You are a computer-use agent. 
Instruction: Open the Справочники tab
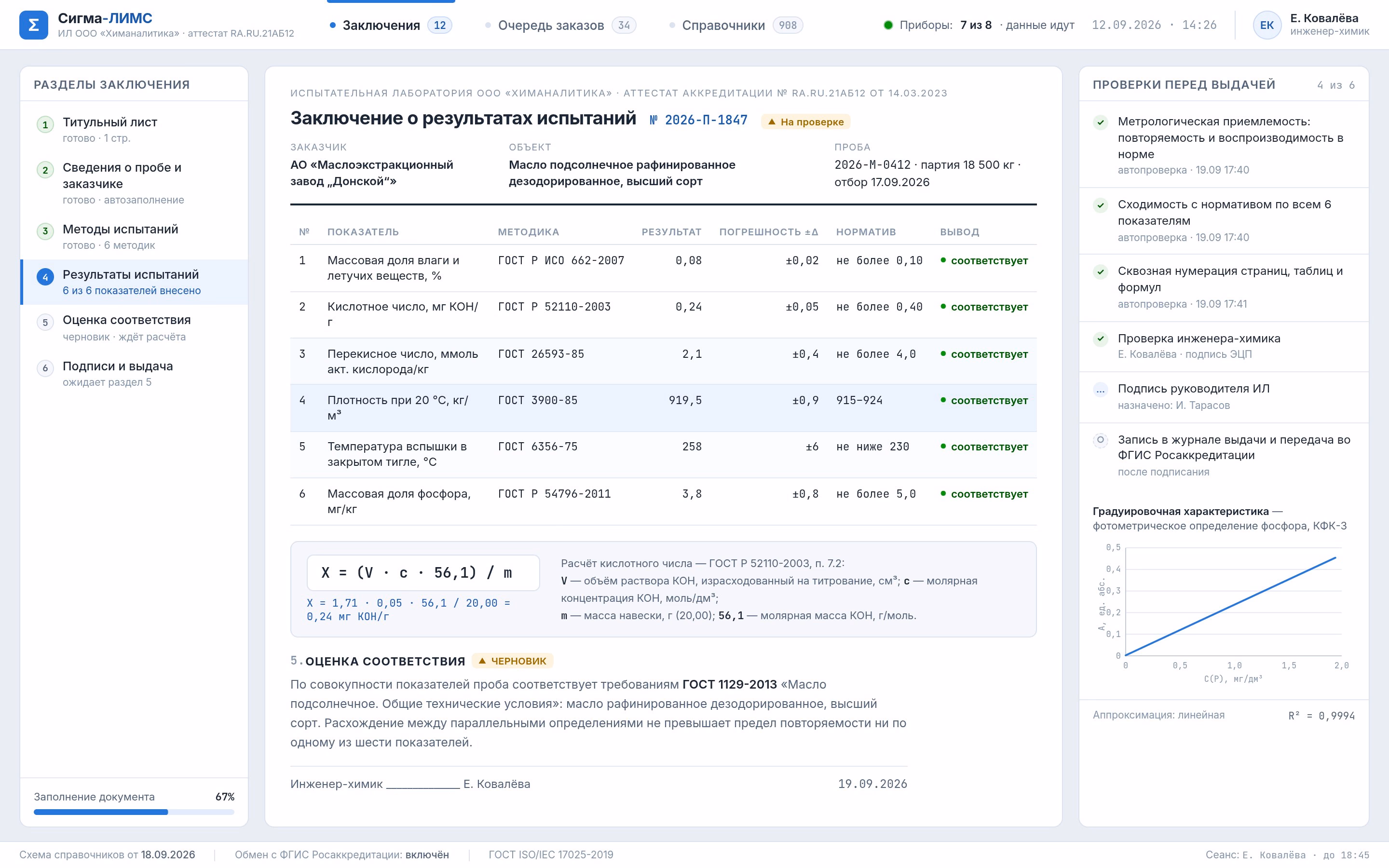click(x=736, y=25)
